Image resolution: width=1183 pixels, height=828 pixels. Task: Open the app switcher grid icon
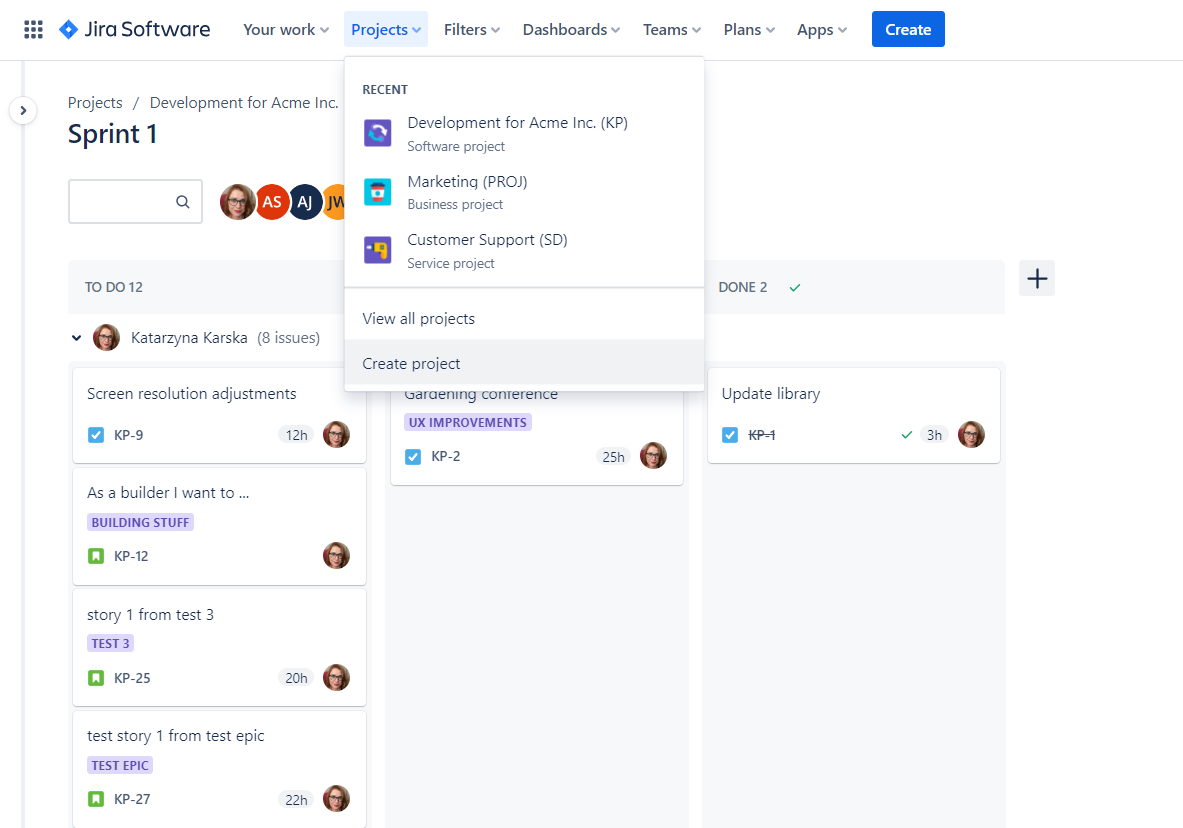click(33, 30)
